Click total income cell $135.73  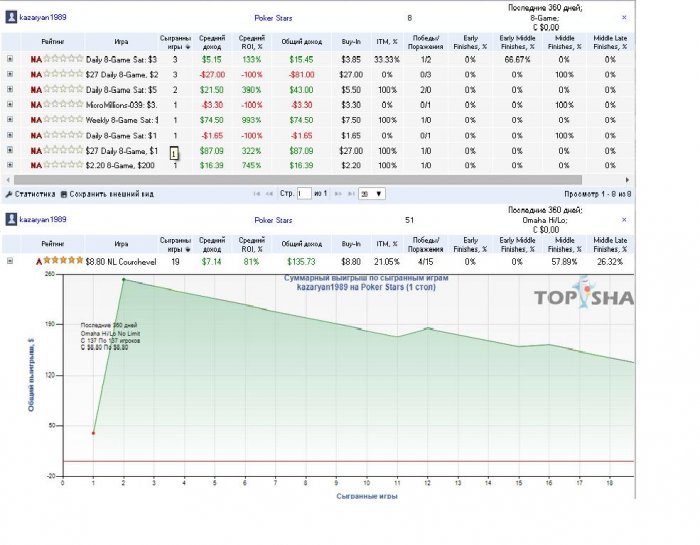[301, 262]
